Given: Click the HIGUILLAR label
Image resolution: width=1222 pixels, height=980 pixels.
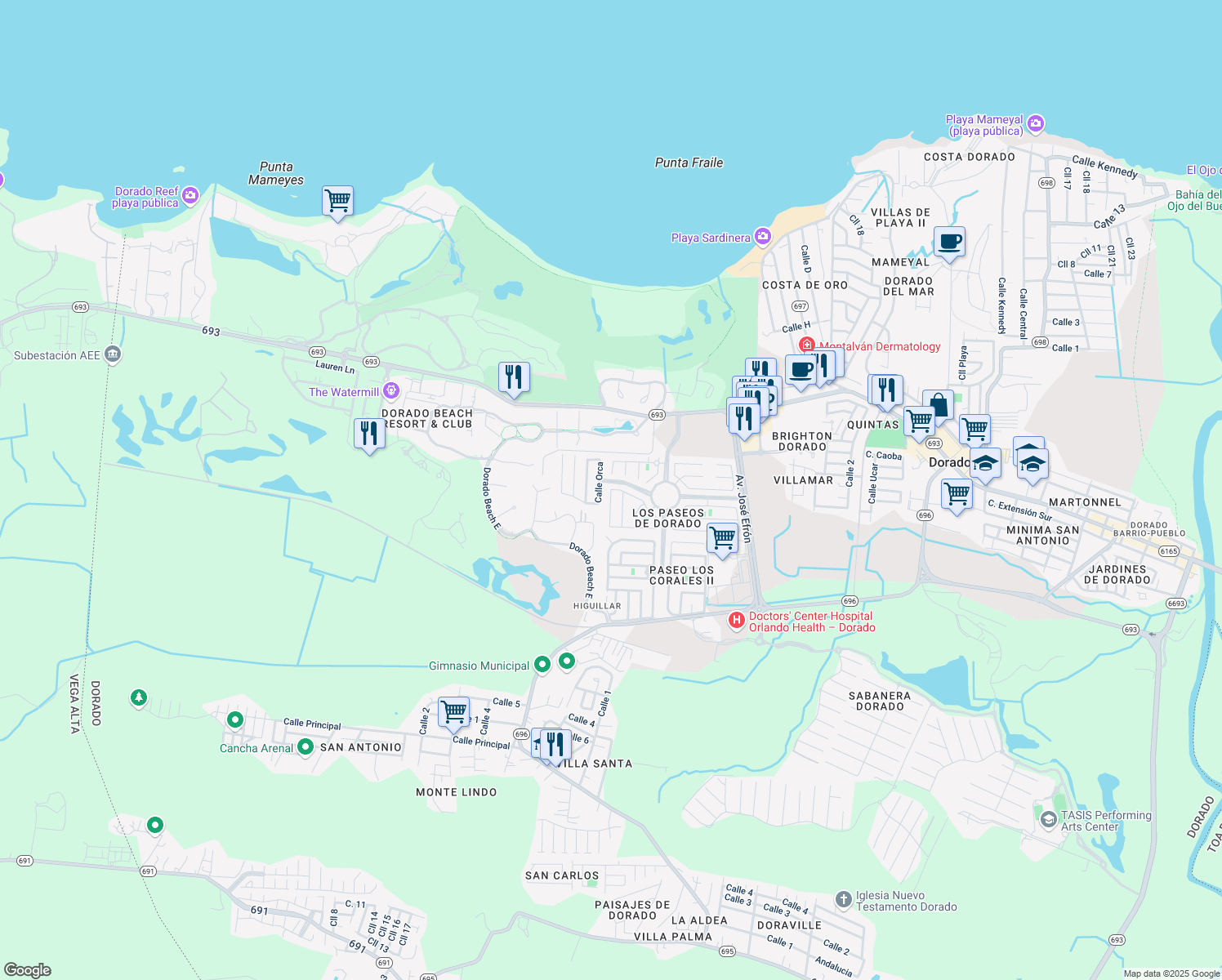Looking at the screenshot, I should [597, 606].
